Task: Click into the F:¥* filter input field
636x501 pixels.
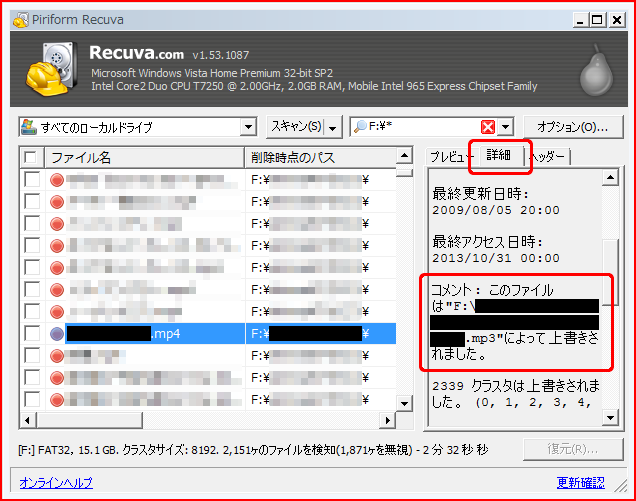Action: [x=422, y=127]
